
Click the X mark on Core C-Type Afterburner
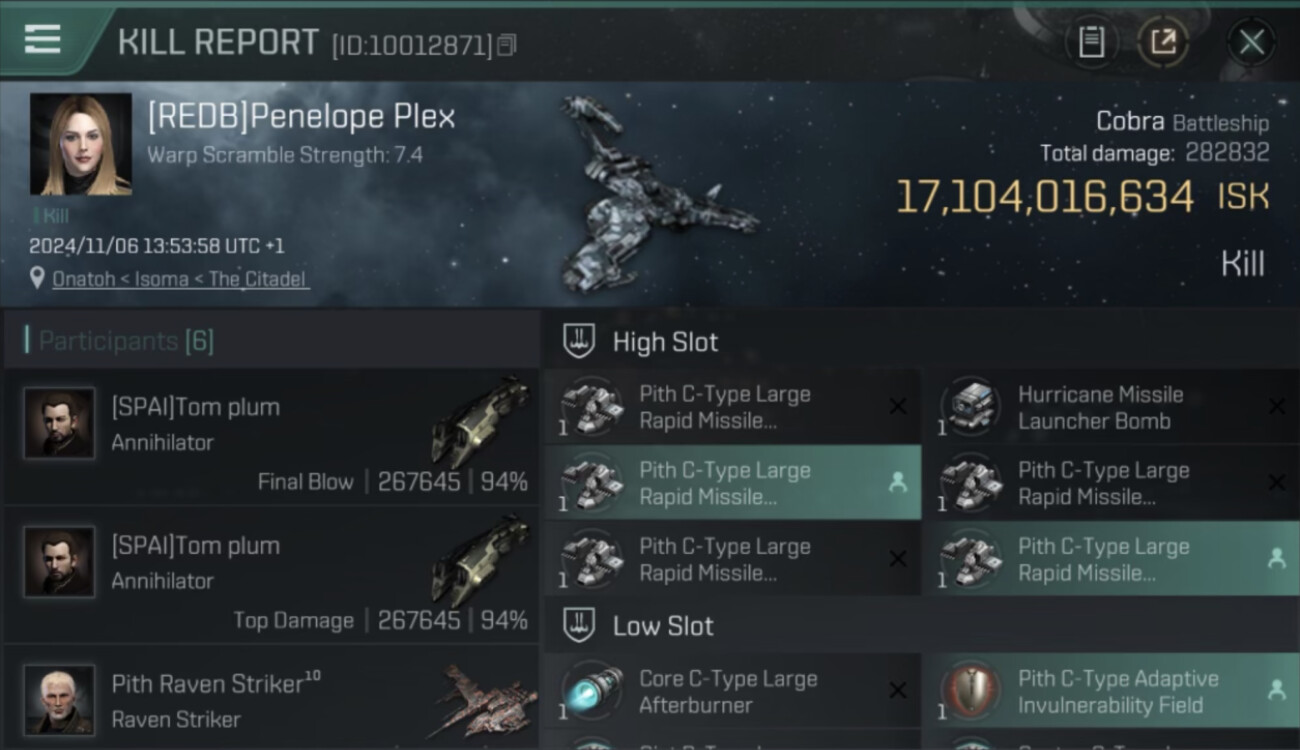(x=898, y=690)
